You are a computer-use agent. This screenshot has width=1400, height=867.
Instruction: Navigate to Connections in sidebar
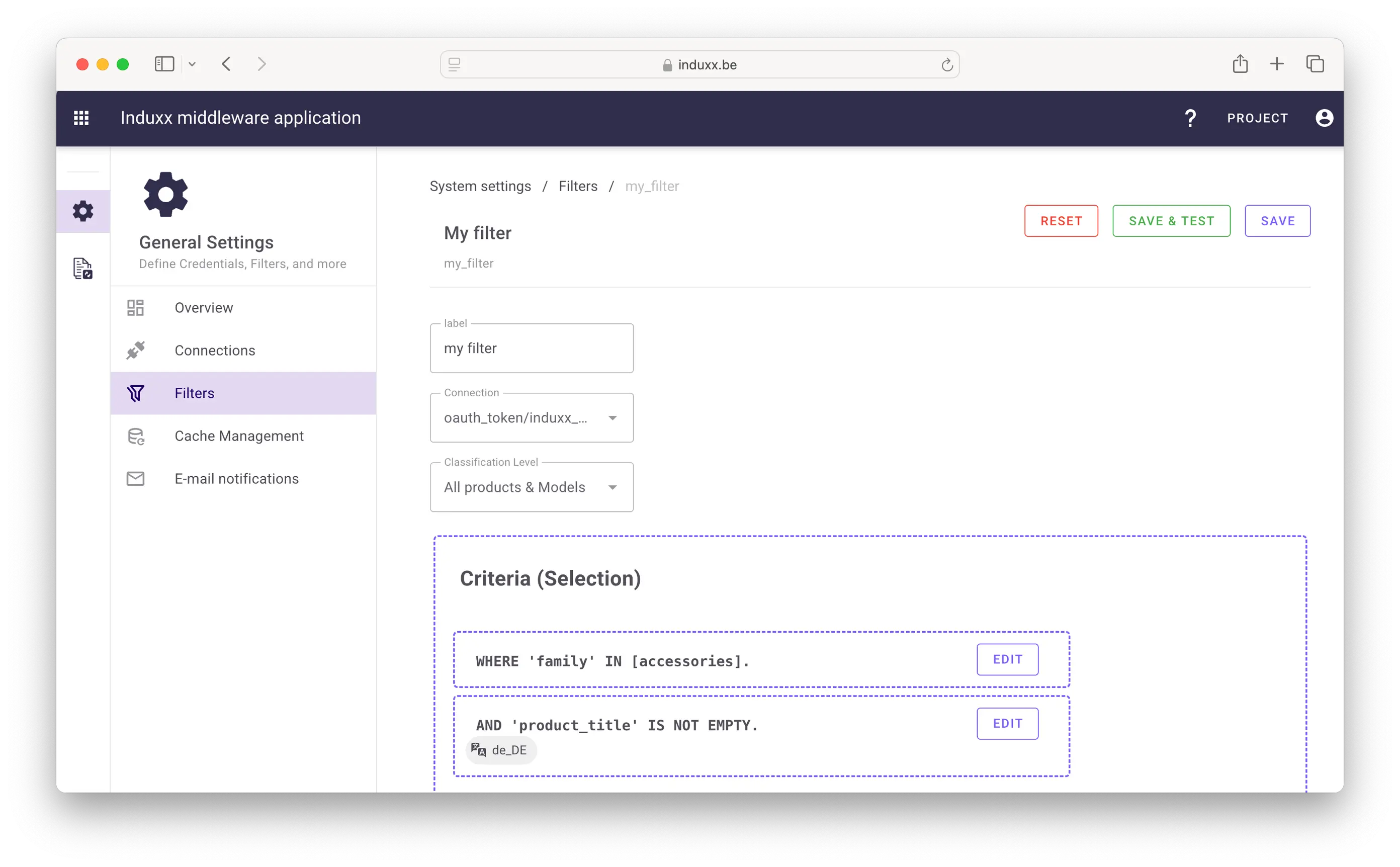pos(215,351)
